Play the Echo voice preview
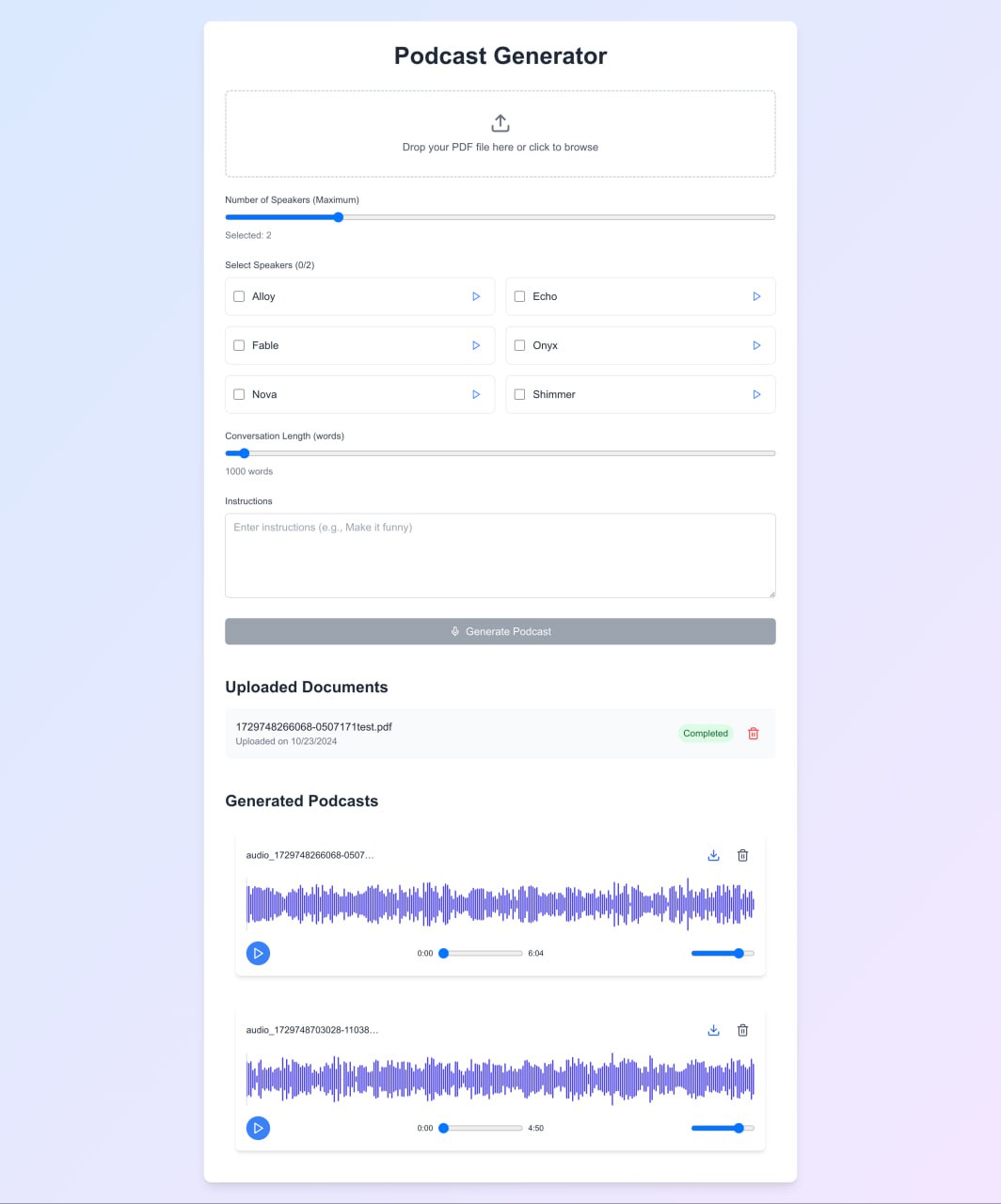 click(756, 296)
